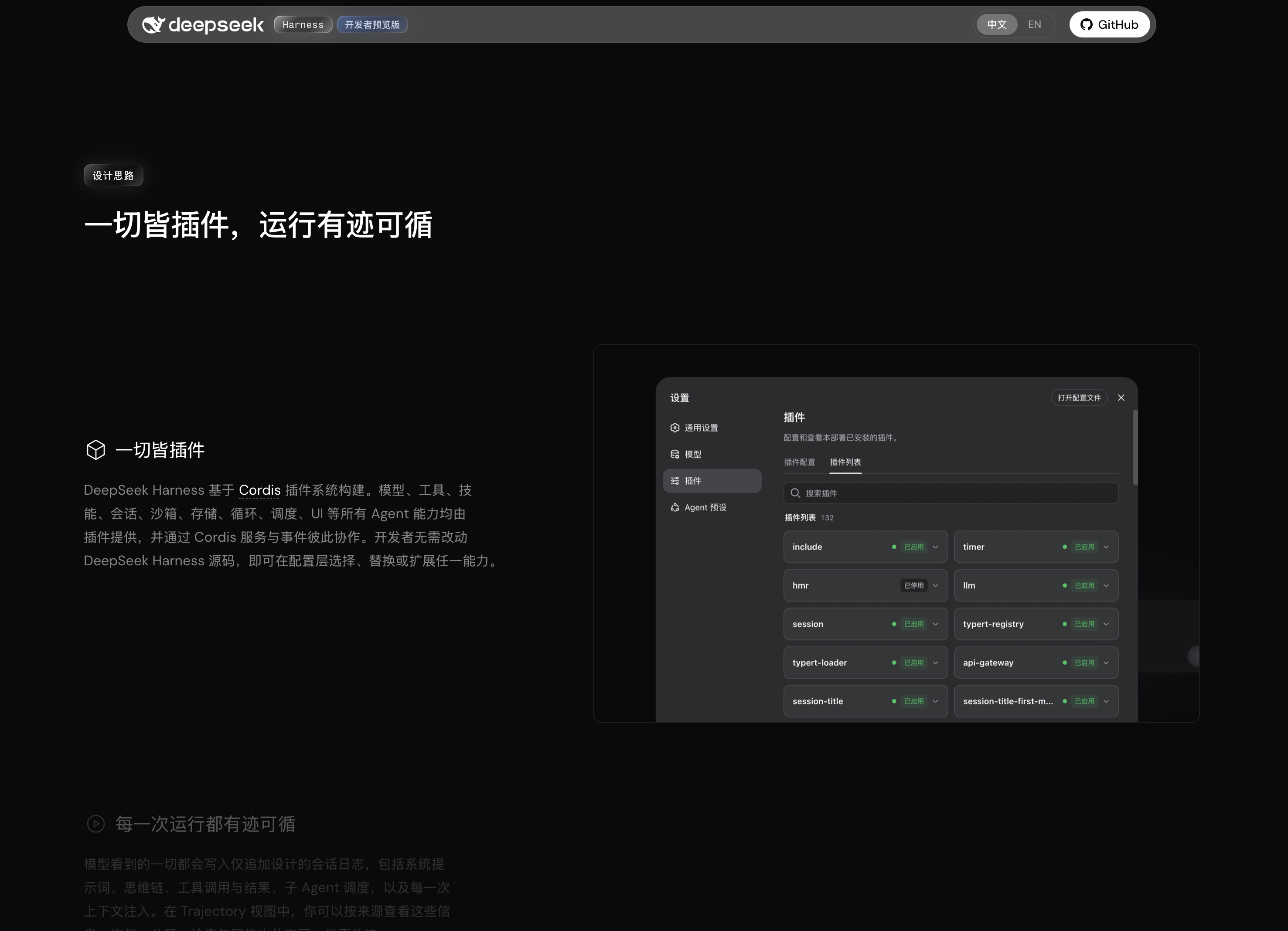The image size is (1288, 931).
Task: Click the cube icon beside 一切皆插件
Action: [95, 450]
